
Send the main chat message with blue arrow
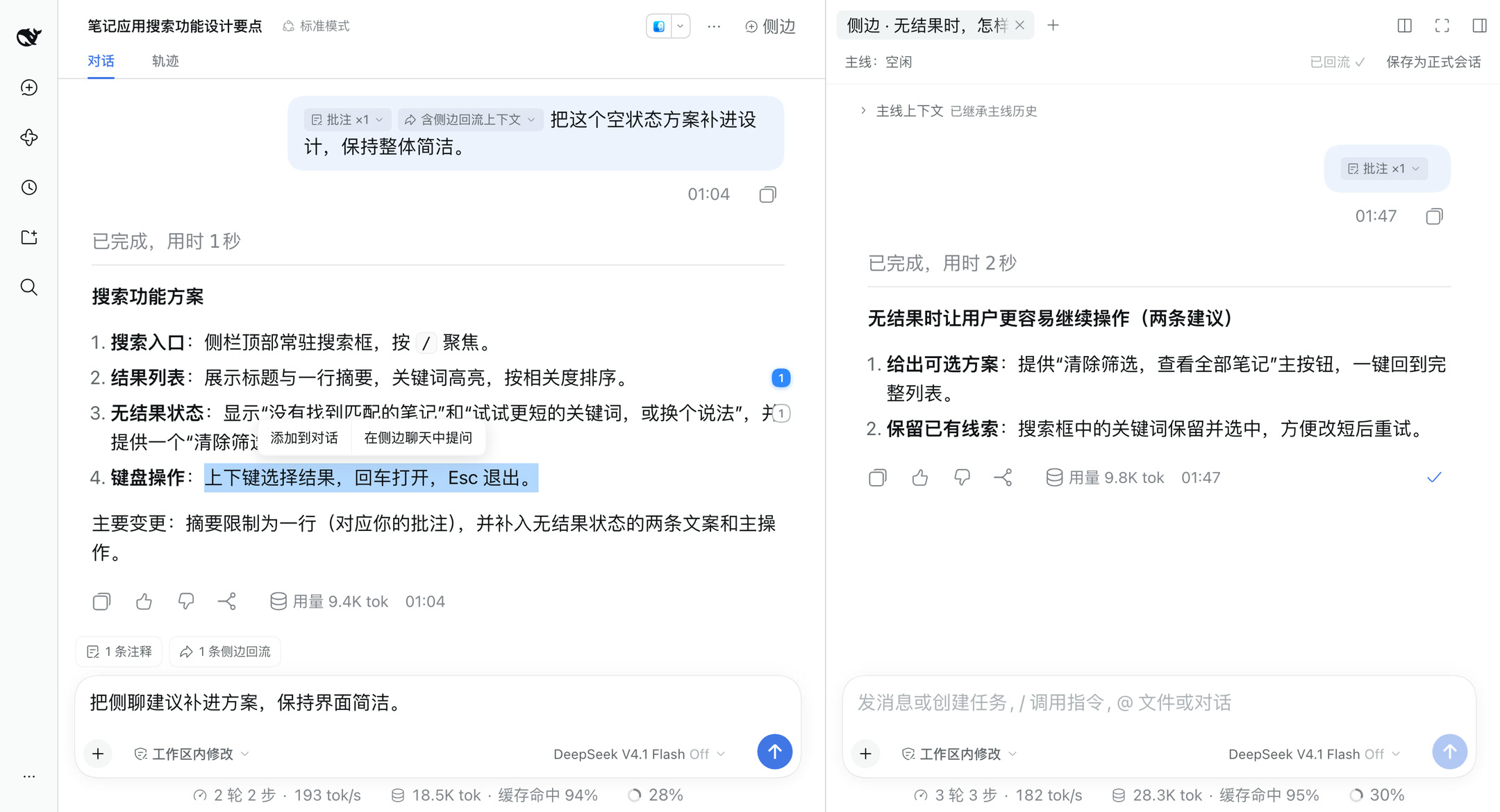(774, 752)
